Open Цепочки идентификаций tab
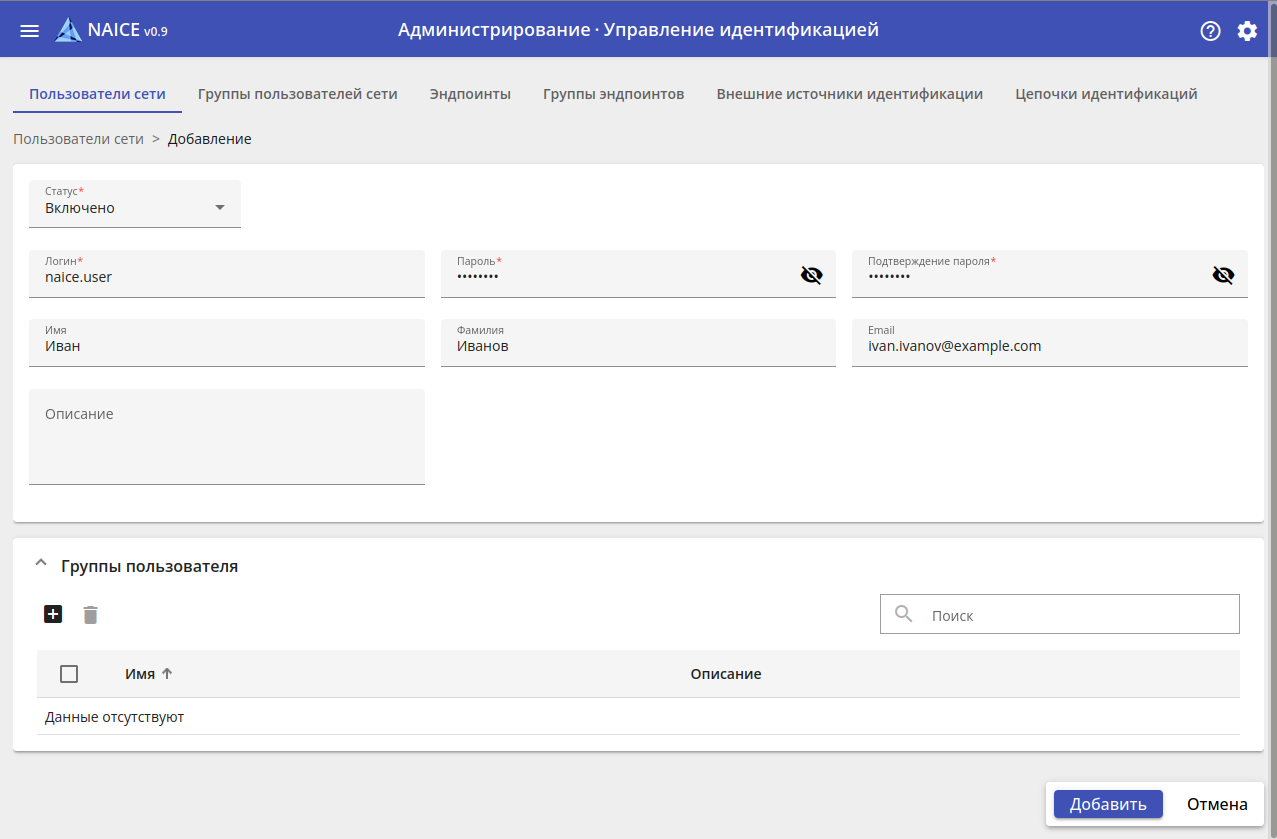 click(x=1106, y=94)
